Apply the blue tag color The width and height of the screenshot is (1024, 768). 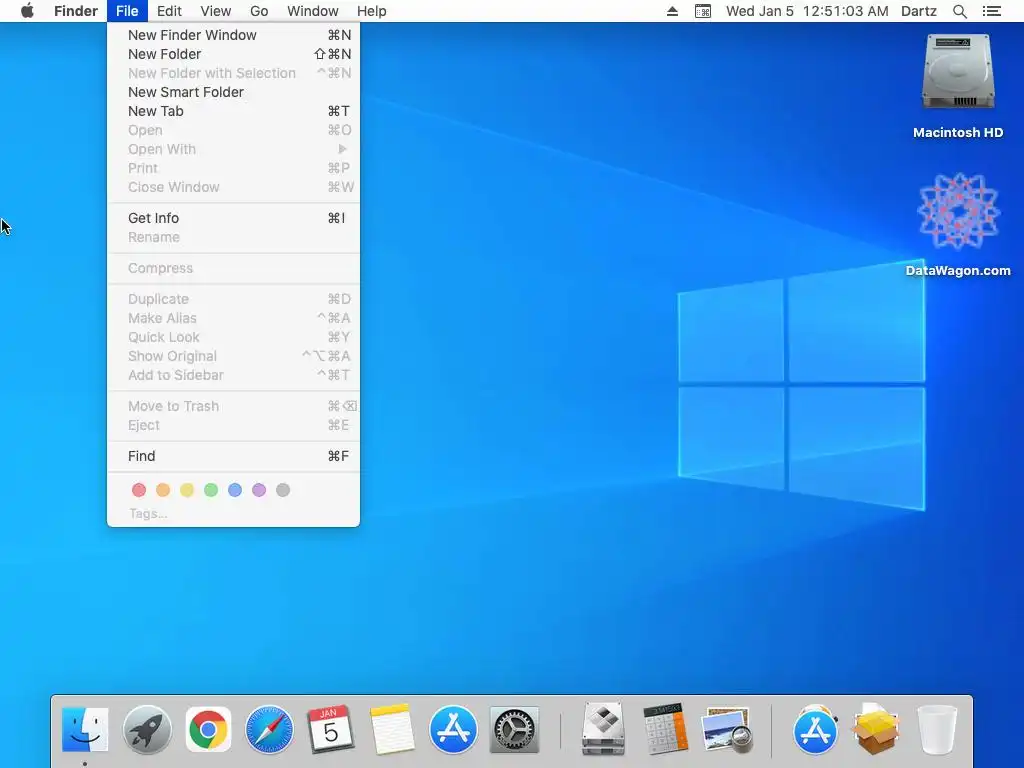coord(235,490)
